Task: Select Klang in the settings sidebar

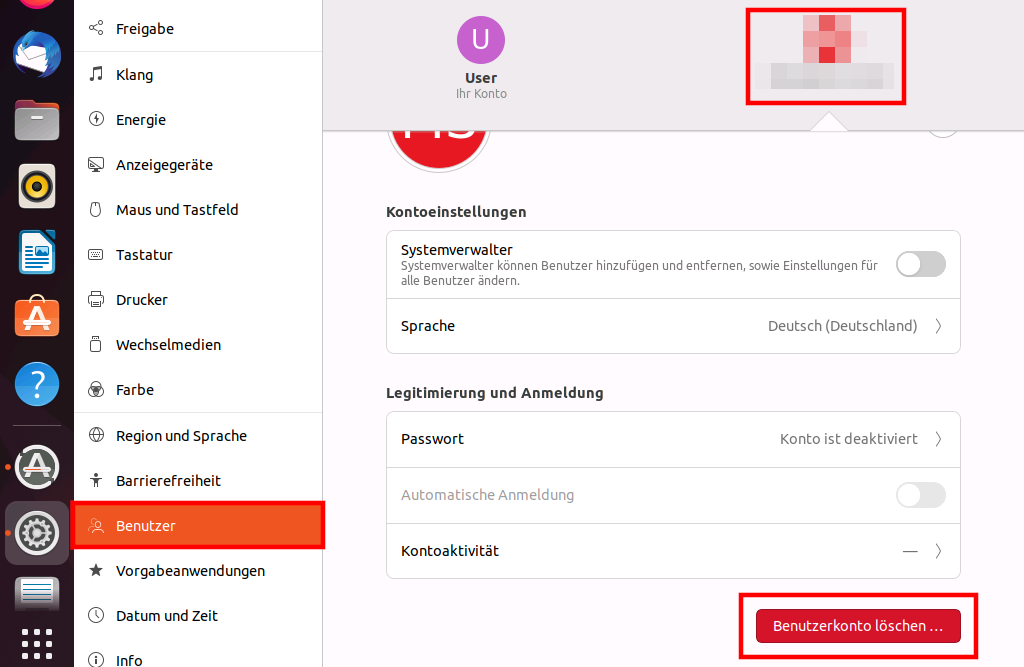Action: pos(134,75)
